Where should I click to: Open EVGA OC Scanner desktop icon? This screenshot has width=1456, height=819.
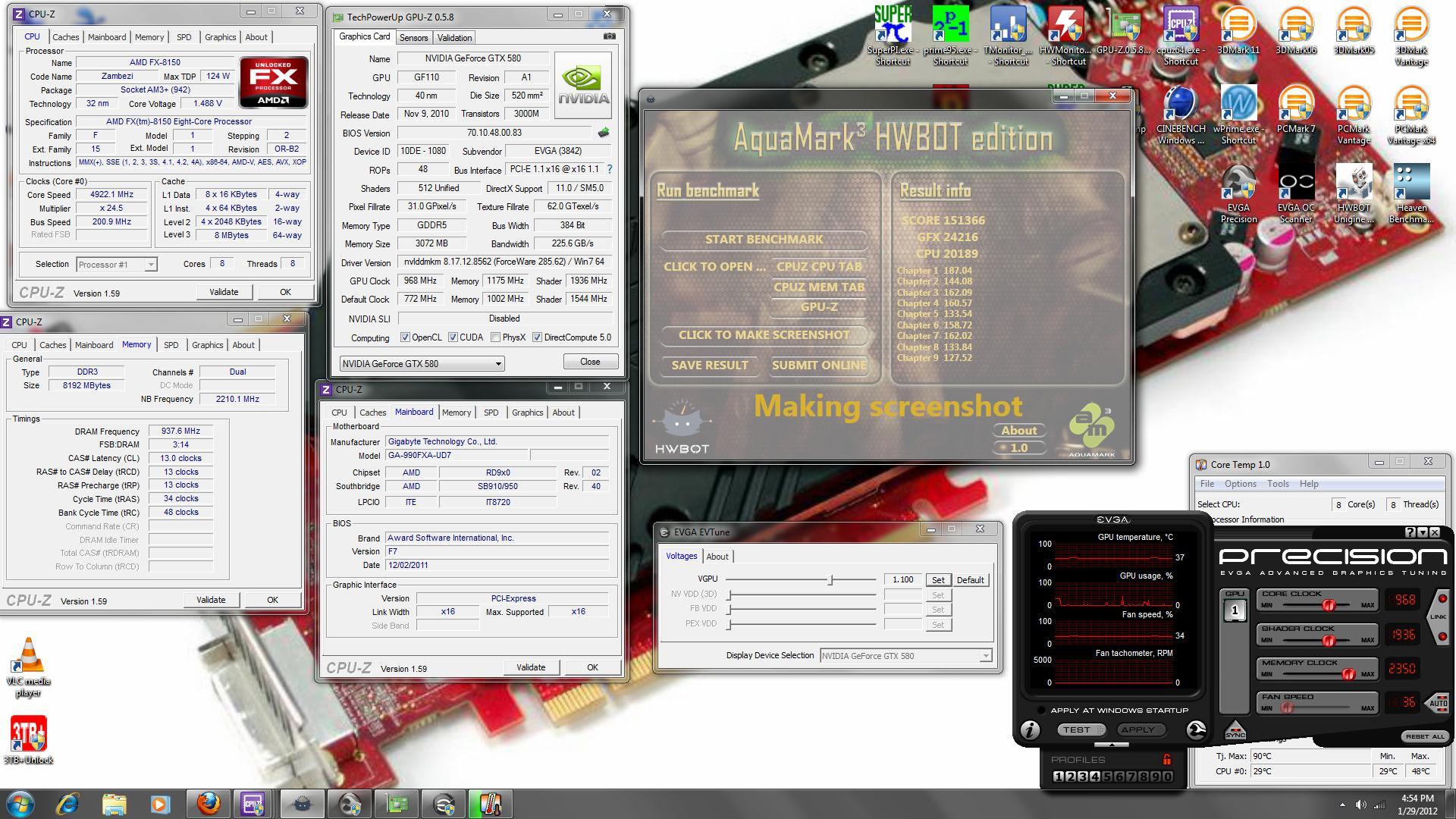(1296, 194)
